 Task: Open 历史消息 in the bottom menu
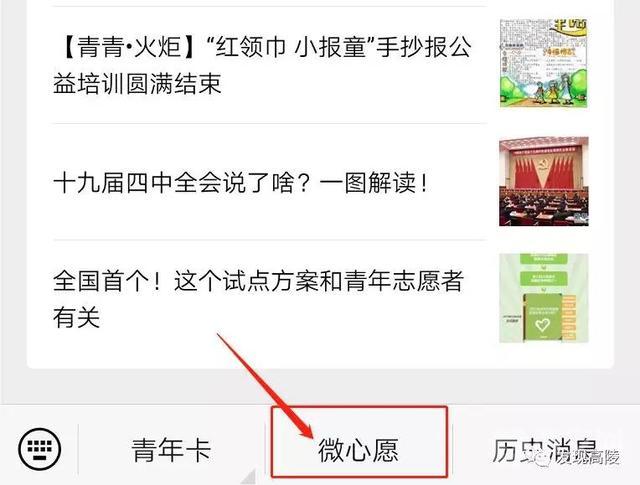[x=545, y=450]
